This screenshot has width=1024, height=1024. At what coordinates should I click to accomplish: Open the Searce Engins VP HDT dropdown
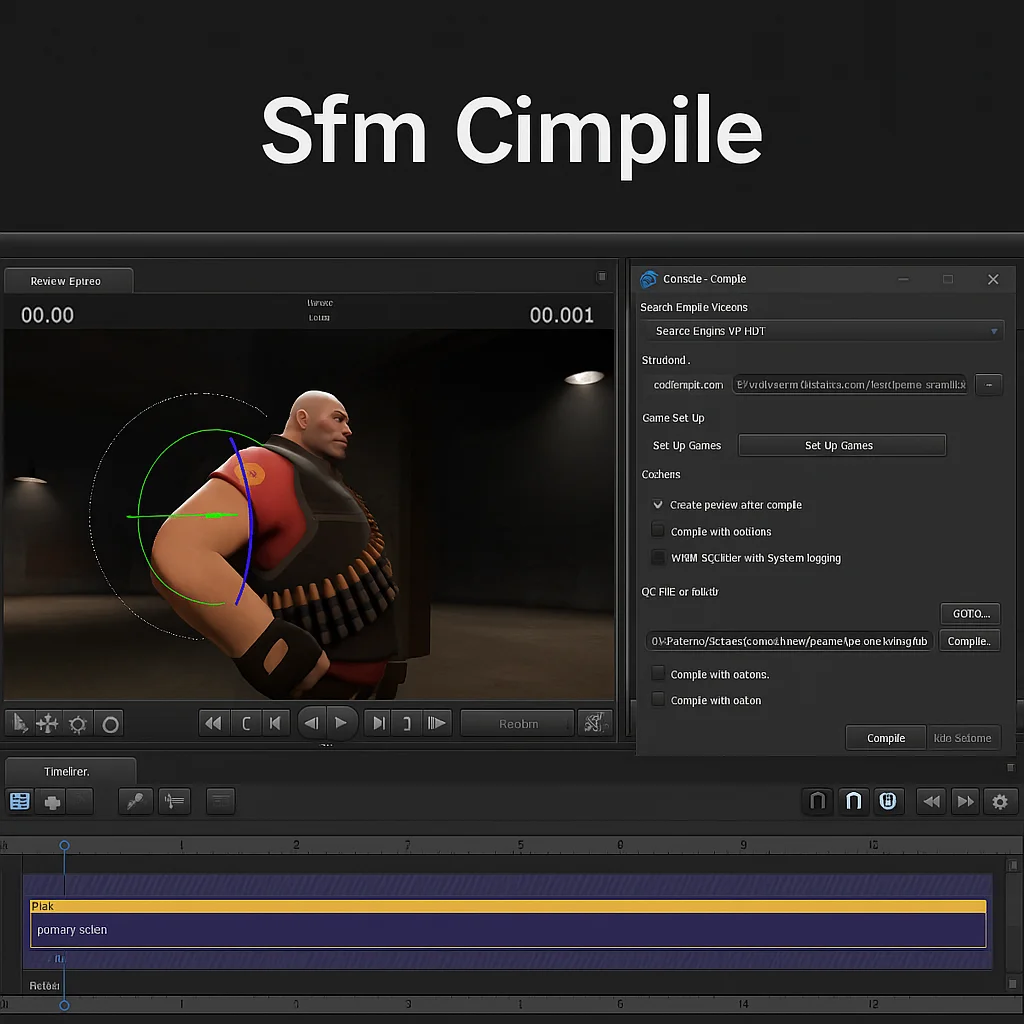pyautogui.click(x=822, y=331)
